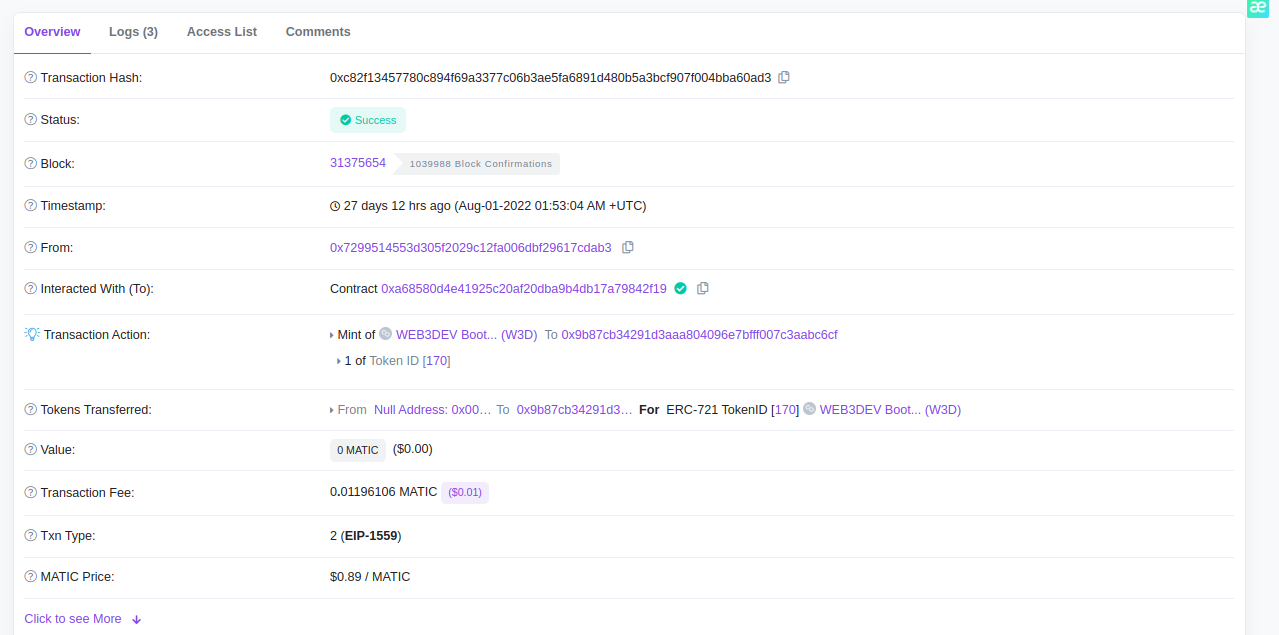Open the From address 0x7299514553d... link
The height and width of the screenshot is (635, 1279).
click(470, 247)
